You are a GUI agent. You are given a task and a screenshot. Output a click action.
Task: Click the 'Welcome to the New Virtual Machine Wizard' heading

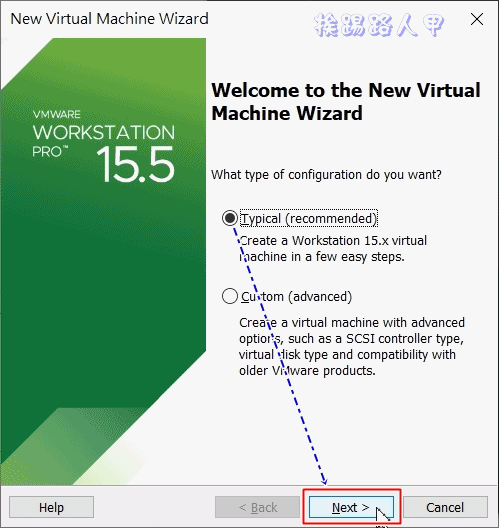[346, 101]
